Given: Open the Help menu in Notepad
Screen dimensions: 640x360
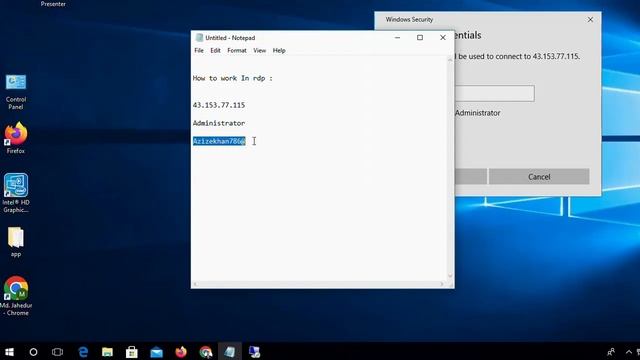Looking at the screenshot, I should coord(279,51).
